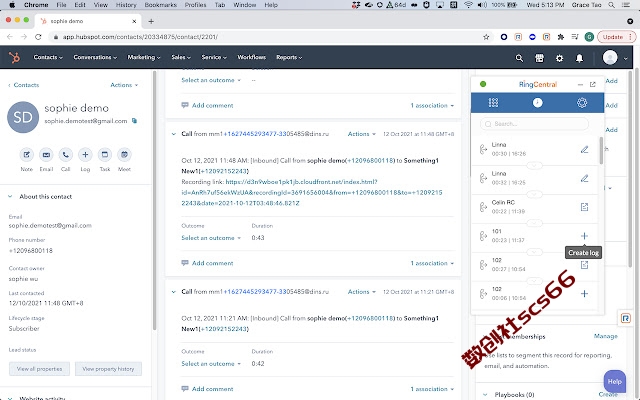The height and width of the screenshot is (400, 640).
Task: Open Actions menu on 11:48 call
Action: coord(361,134)
